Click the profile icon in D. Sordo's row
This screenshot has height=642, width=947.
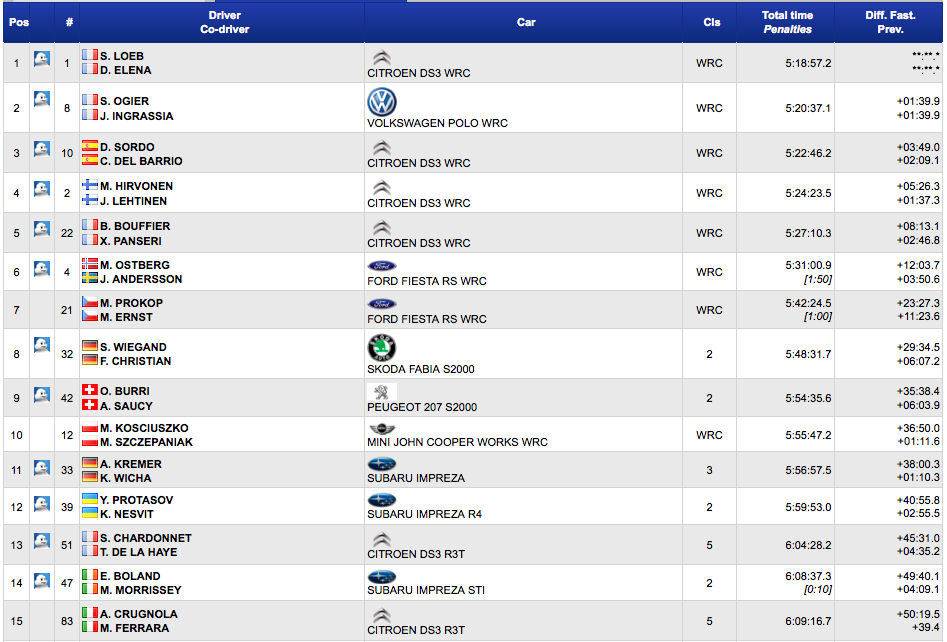(x=42, y=149)
